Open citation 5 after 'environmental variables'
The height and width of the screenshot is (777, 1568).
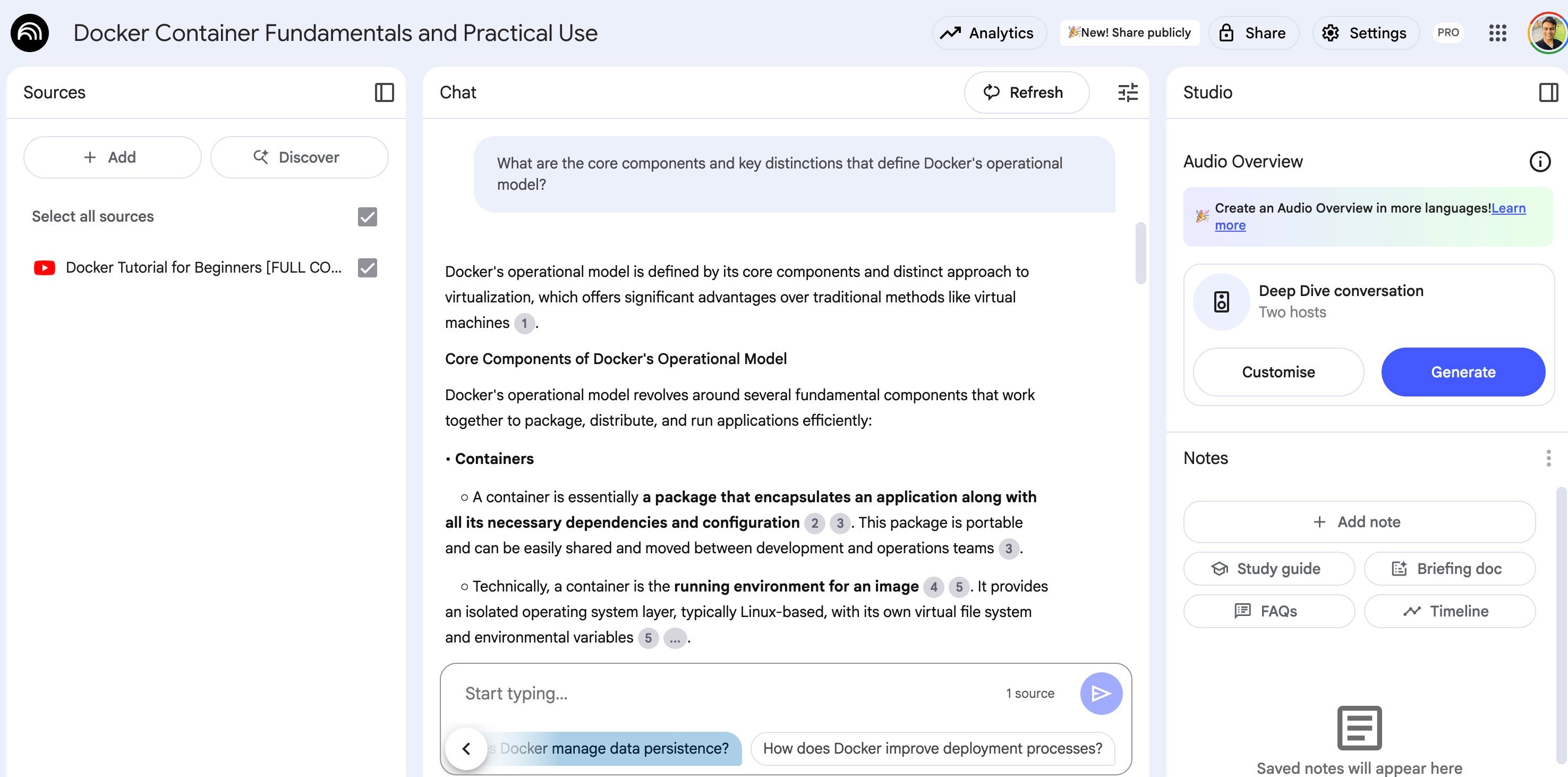point(648,638)
